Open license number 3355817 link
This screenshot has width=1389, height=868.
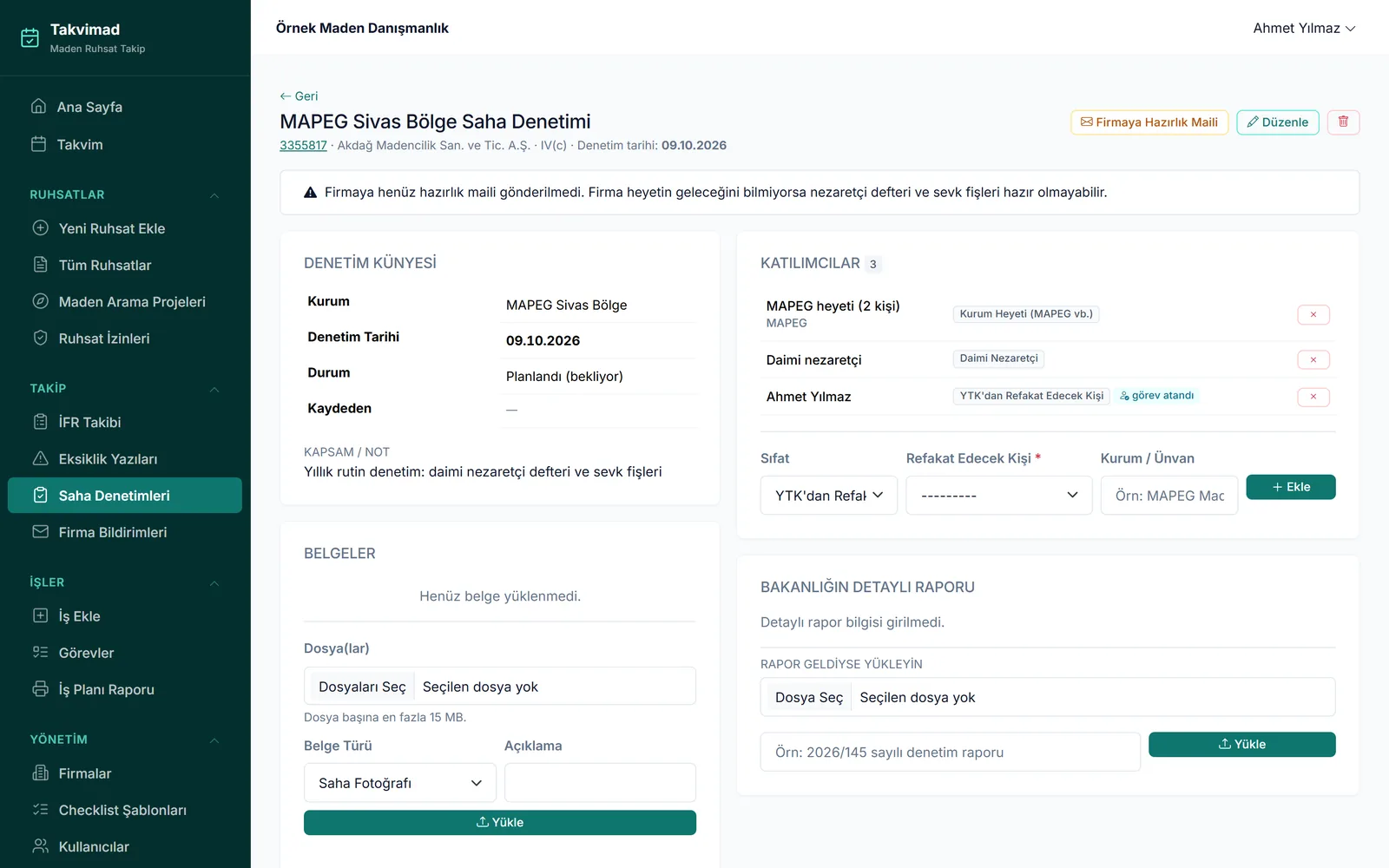pyautogui.click(x=303, y=146)
